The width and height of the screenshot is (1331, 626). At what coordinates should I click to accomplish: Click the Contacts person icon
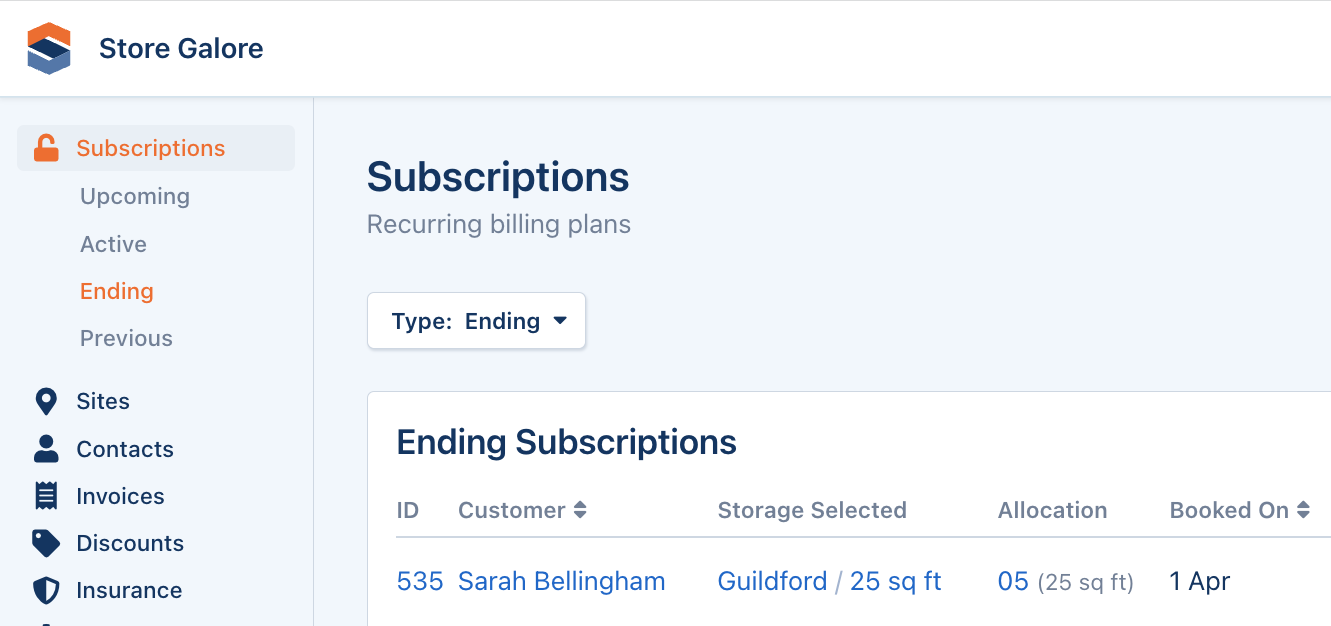point(46,449)
